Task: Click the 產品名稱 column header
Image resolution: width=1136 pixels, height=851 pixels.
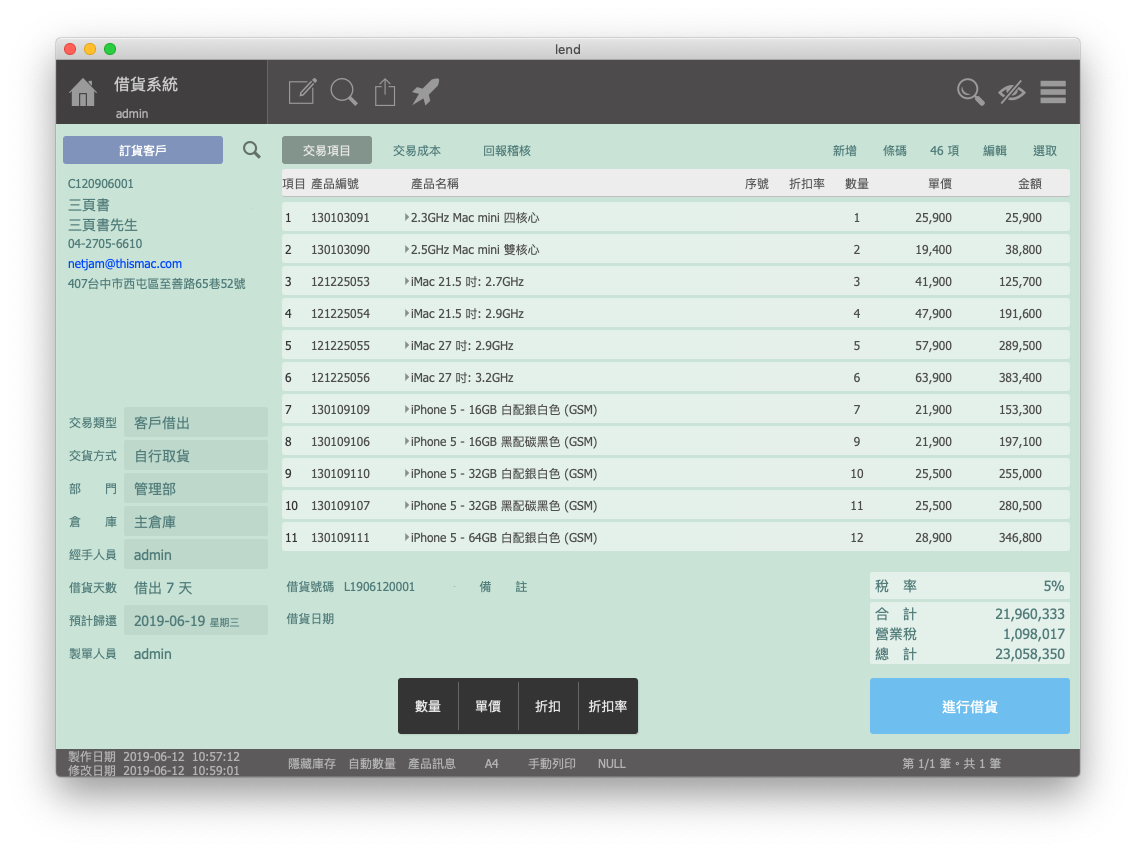Action: [435, 184]
